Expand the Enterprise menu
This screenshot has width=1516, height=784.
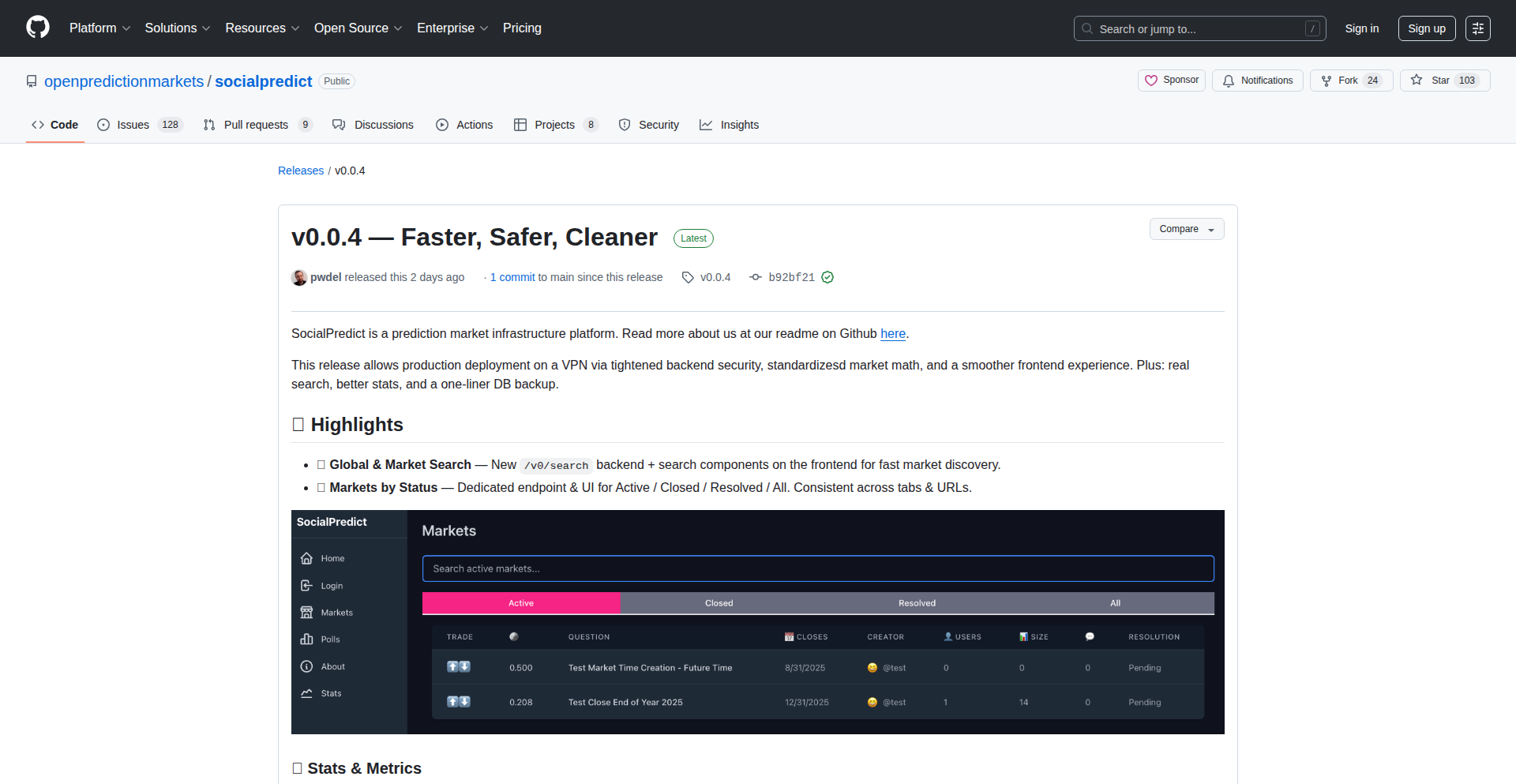(452, 28)
